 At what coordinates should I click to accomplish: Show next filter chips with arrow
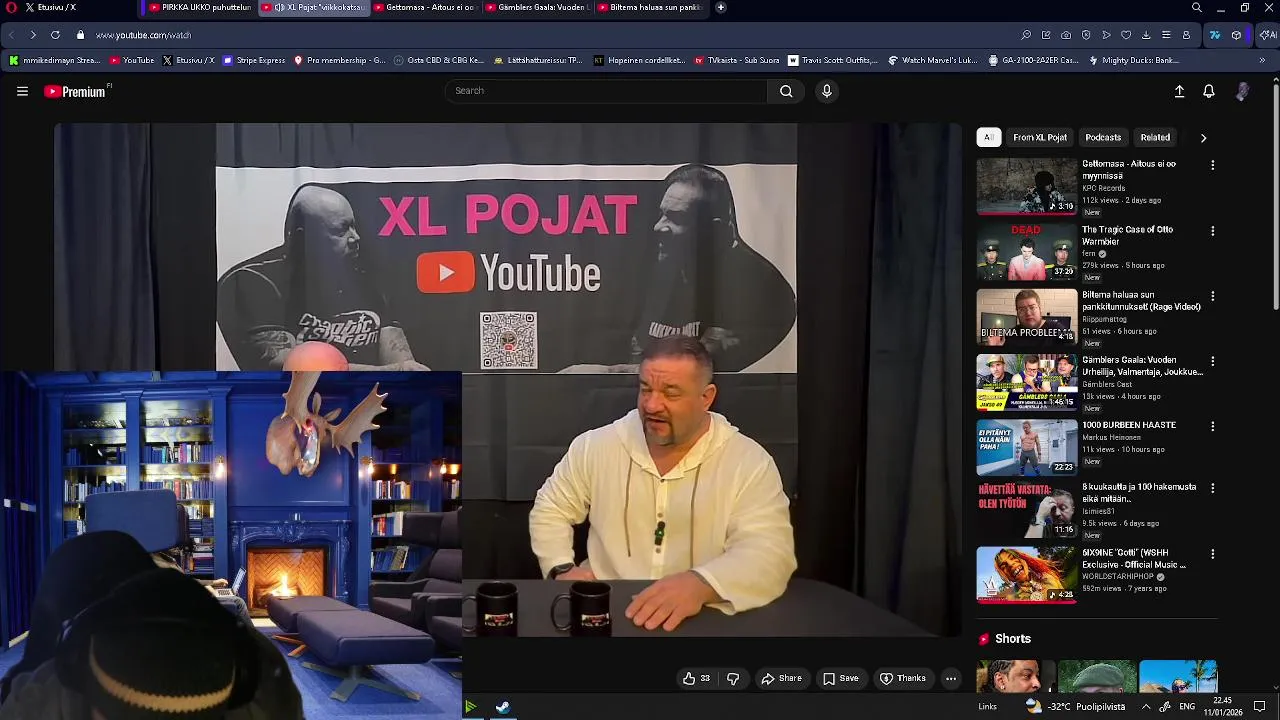pos(1203,138)
